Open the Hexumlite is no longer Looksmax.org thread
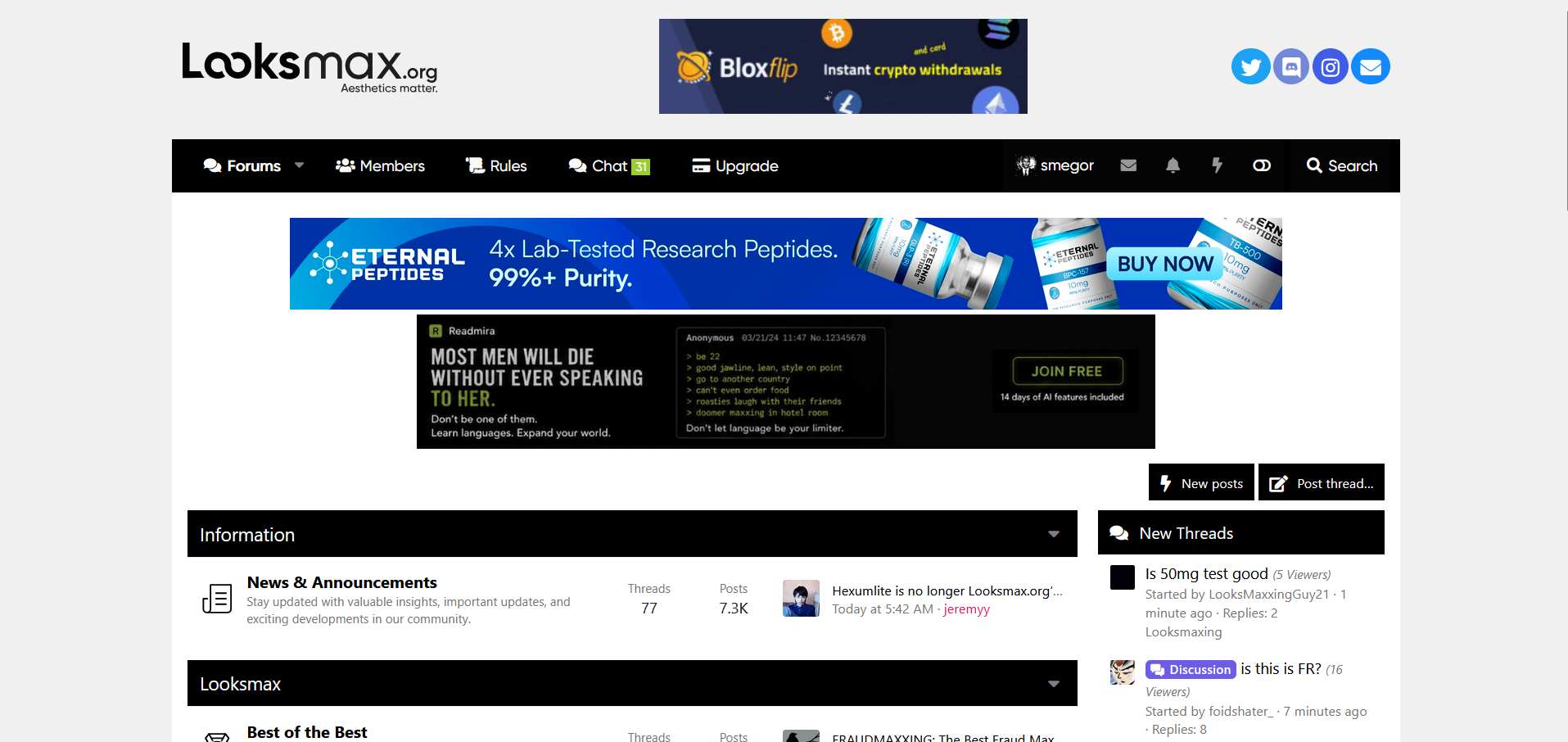The width and height of the screenshot is (1568, 742). click(x=947, y=590)
